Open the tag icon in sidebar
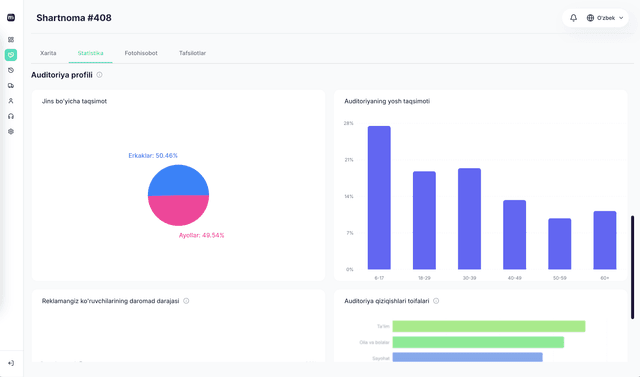The width and height of the screenshot is (640, 377). click(11, 70)
